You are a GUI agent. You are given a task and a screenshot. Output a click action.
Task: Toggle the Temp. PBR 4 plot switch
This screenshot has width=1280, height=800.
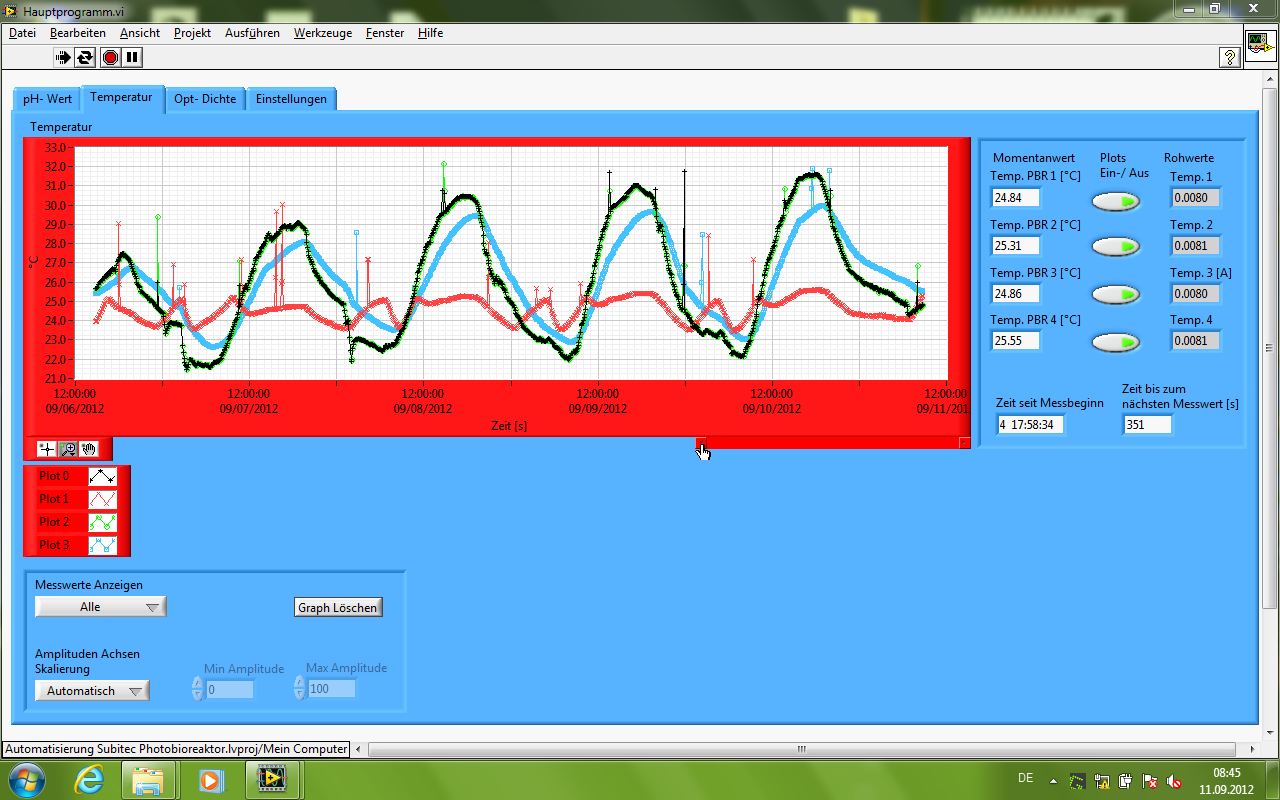tap(1115, 343)
